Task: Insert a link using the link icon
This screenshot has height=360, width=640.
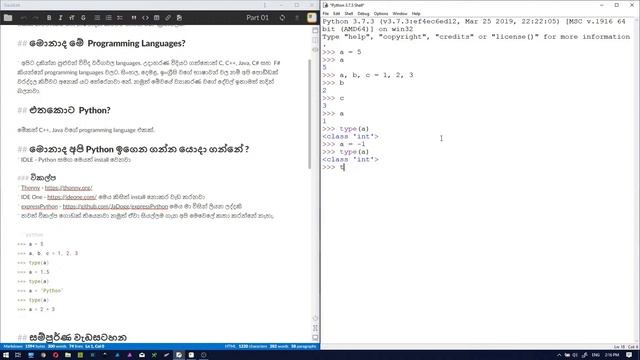Action: [168, 18]
